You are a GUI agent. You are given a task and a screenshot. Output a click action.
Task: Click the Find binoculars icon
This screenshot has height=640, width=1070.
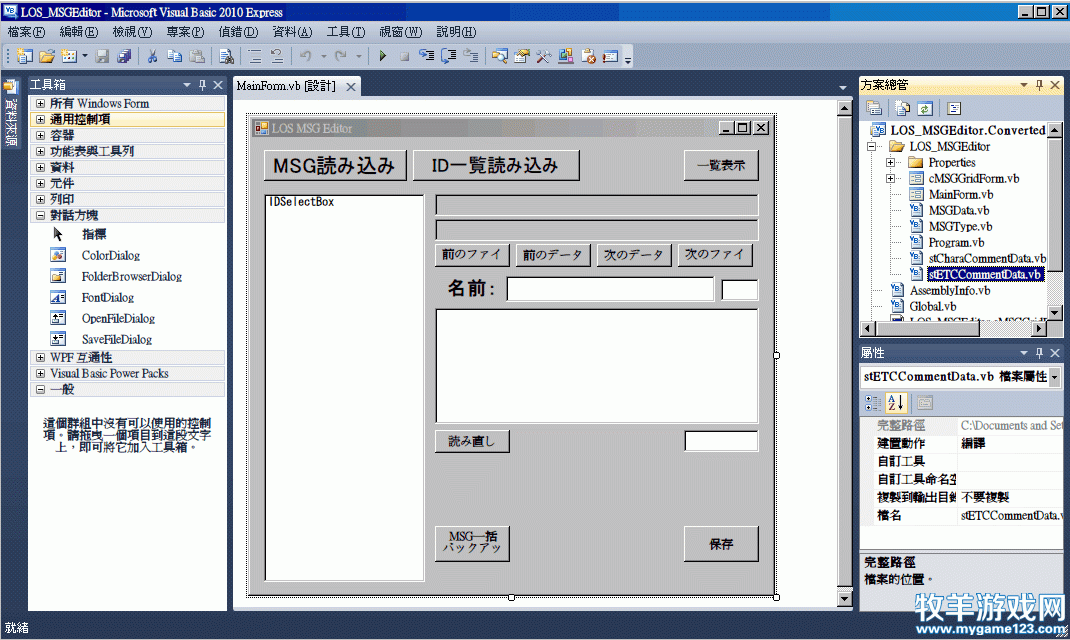click(226, 56)
